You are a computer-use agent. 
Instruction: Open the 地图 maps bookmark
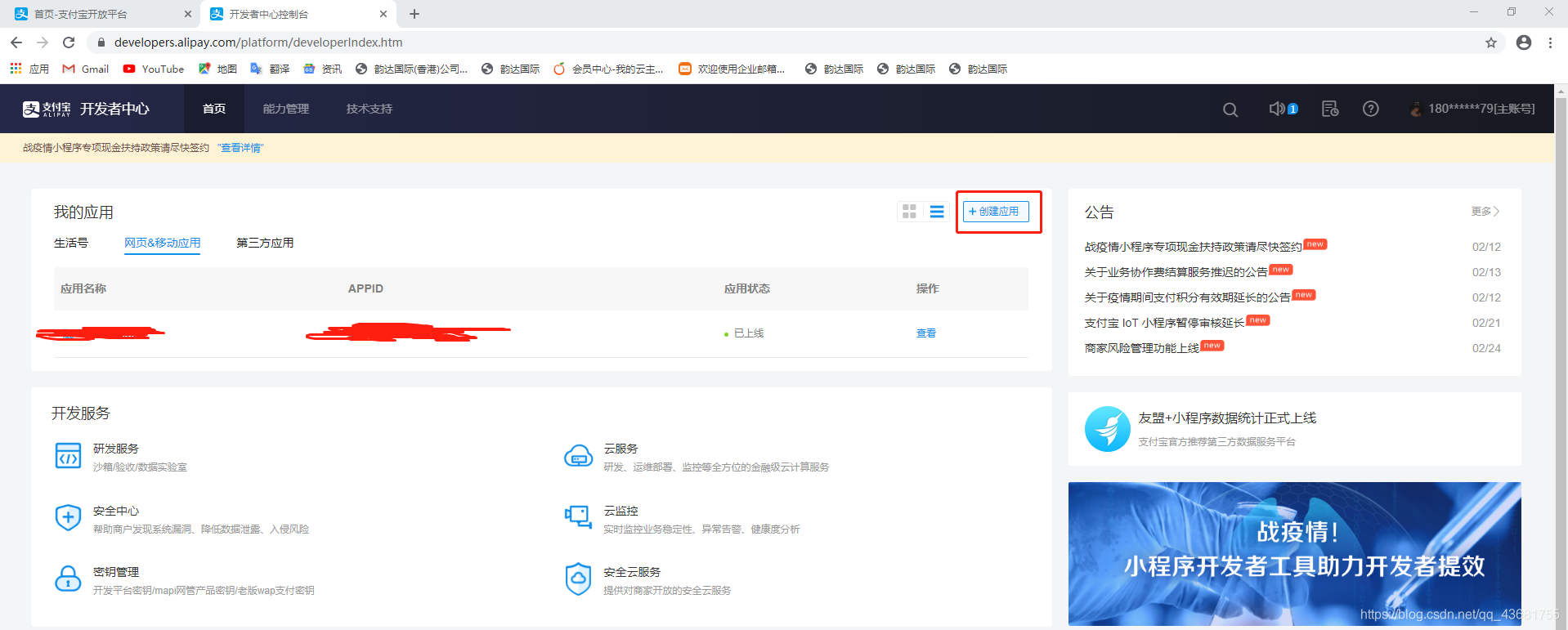(x=217, y=69)
